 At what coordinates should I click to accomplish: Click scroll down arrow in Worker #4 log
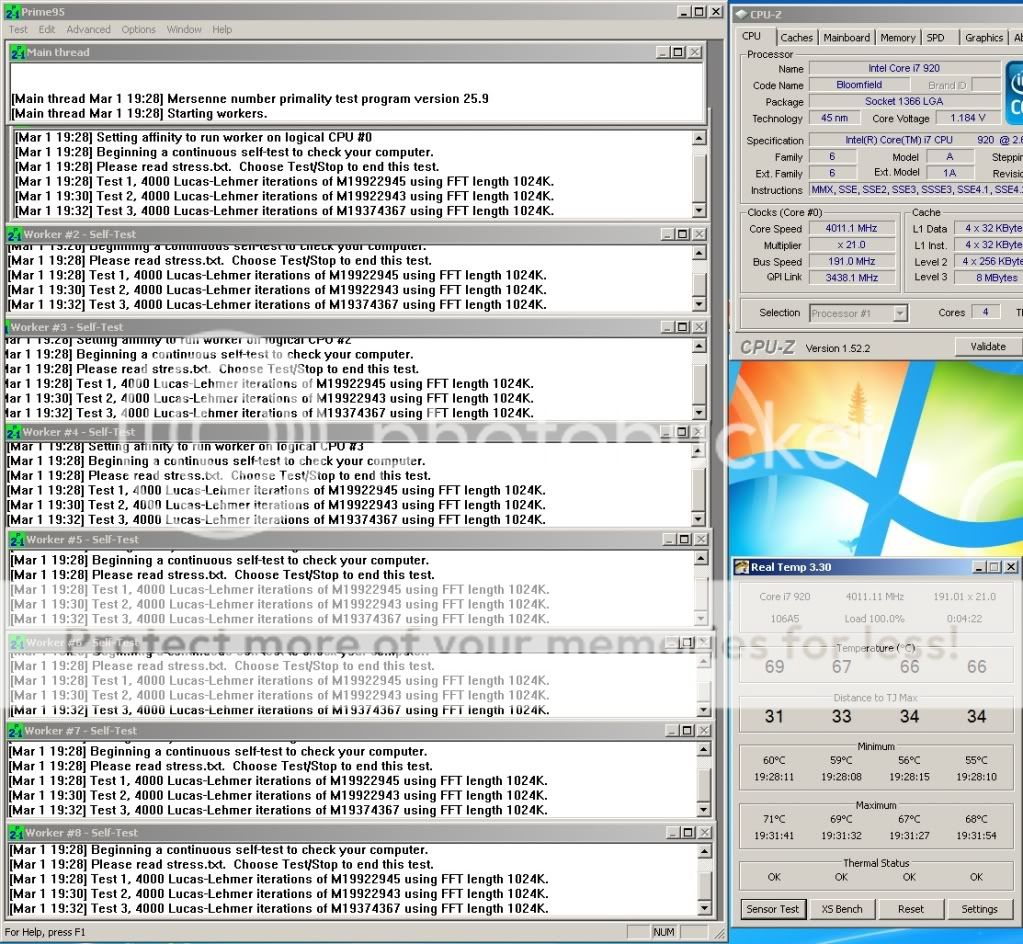(x=698, y=519)
